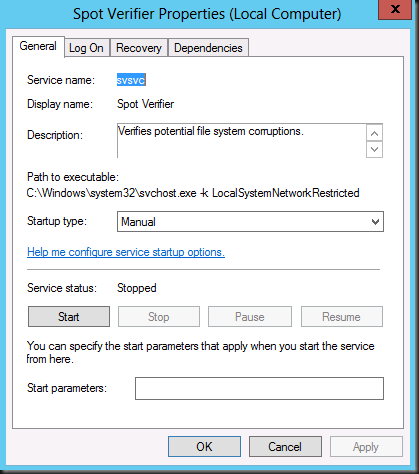
Task: Click the description scroll down arrow
Action: [374, 149]
